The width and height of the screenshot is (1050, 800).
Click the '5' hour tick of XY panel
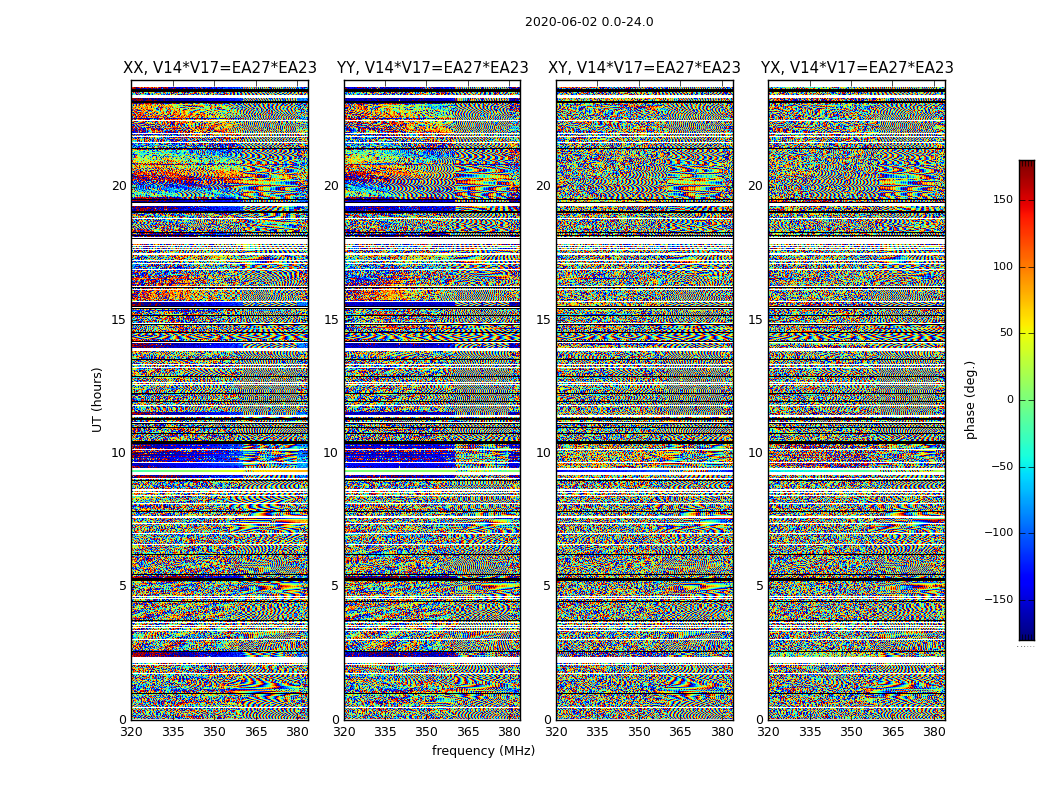point(548,586)
